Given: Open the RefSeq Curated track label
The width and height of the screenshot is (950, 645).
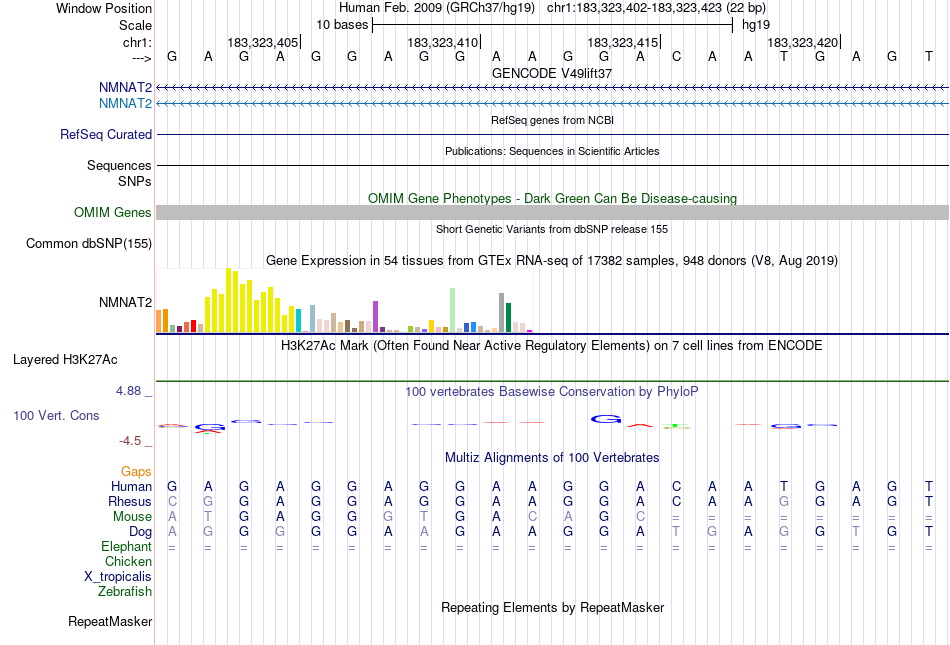Looking at the screenshot, I should [105, 134].
